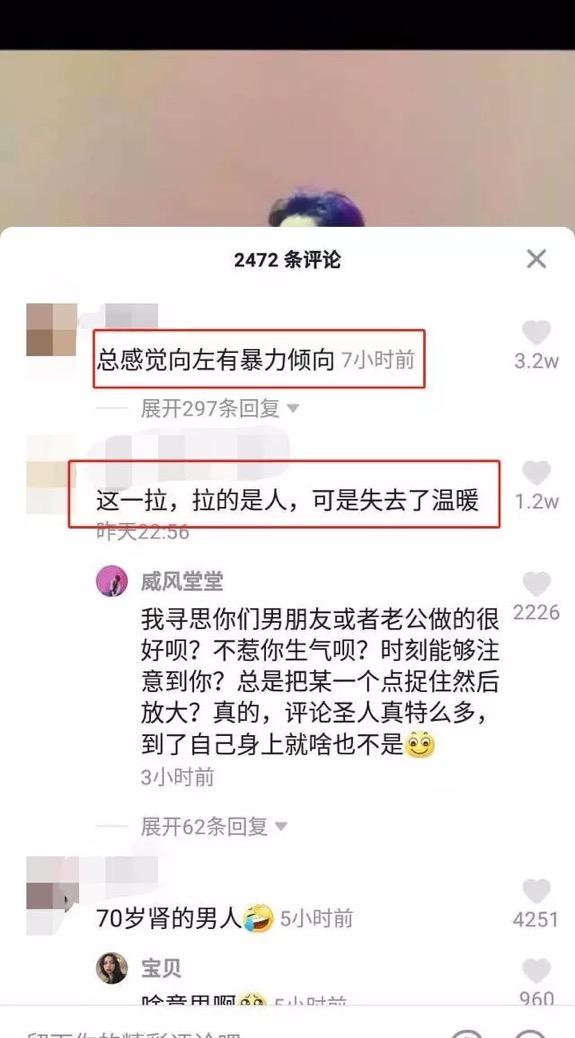Image resolution: width=575 pixels, height=1038 pixels.
Task: Open 威风堂堂's profile avatar
Action: [x=112, y=581]
